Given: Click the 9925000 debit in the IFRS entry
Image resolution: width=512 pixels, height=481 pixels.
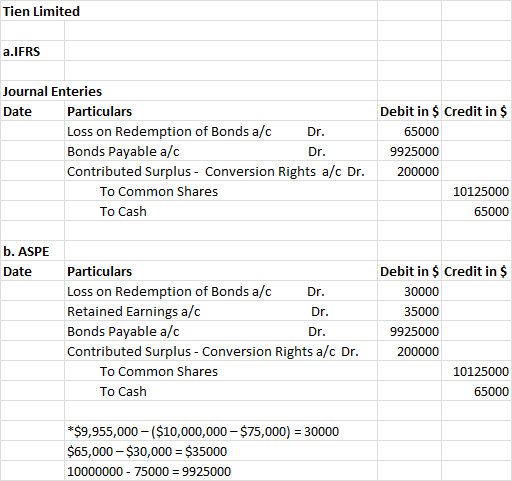Looking at the screenshot, I should (x=409, y=151).
